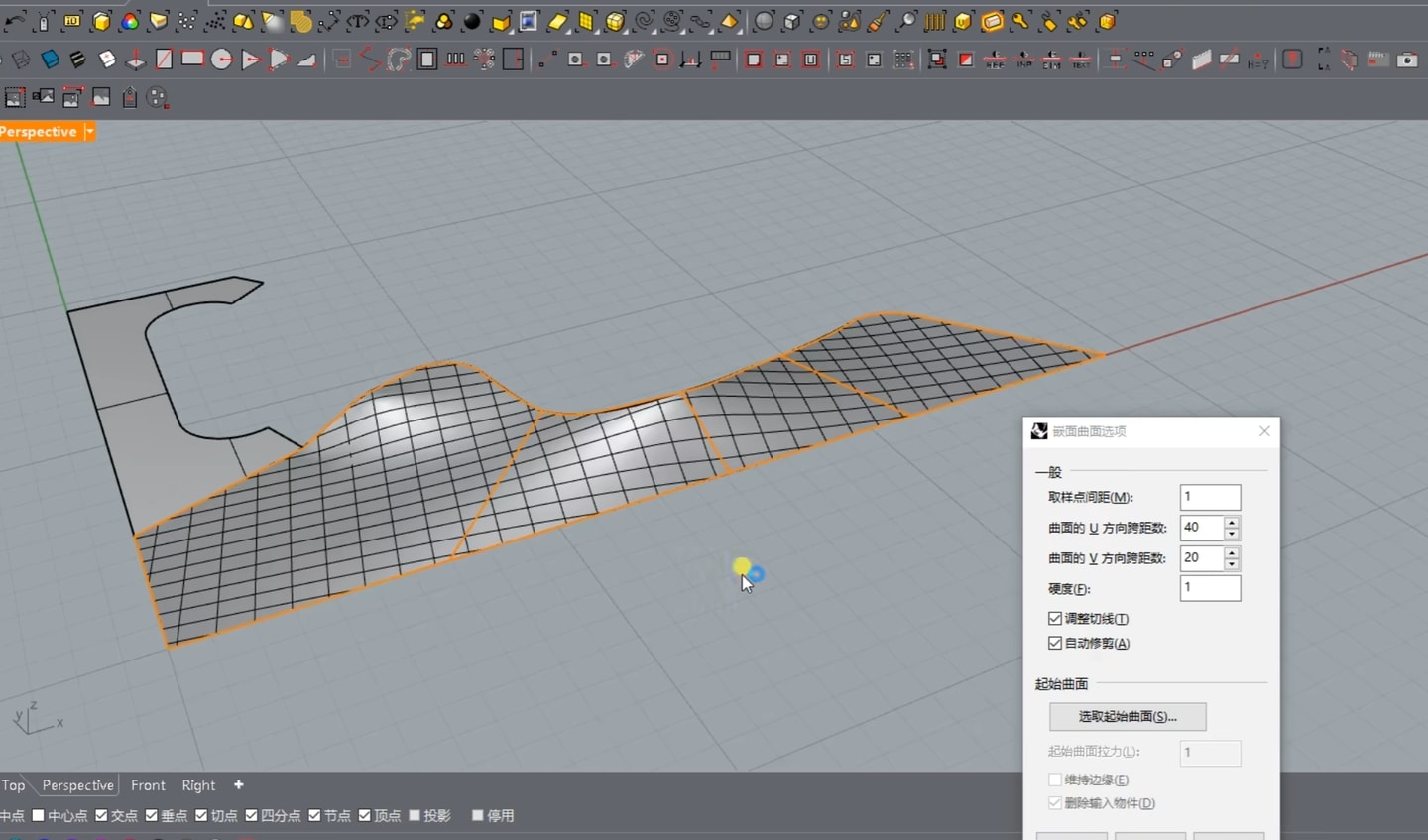Toggle the 自动修剪 checkbox
This screenshot has width=1428, height=840.
coord(1055,643)
